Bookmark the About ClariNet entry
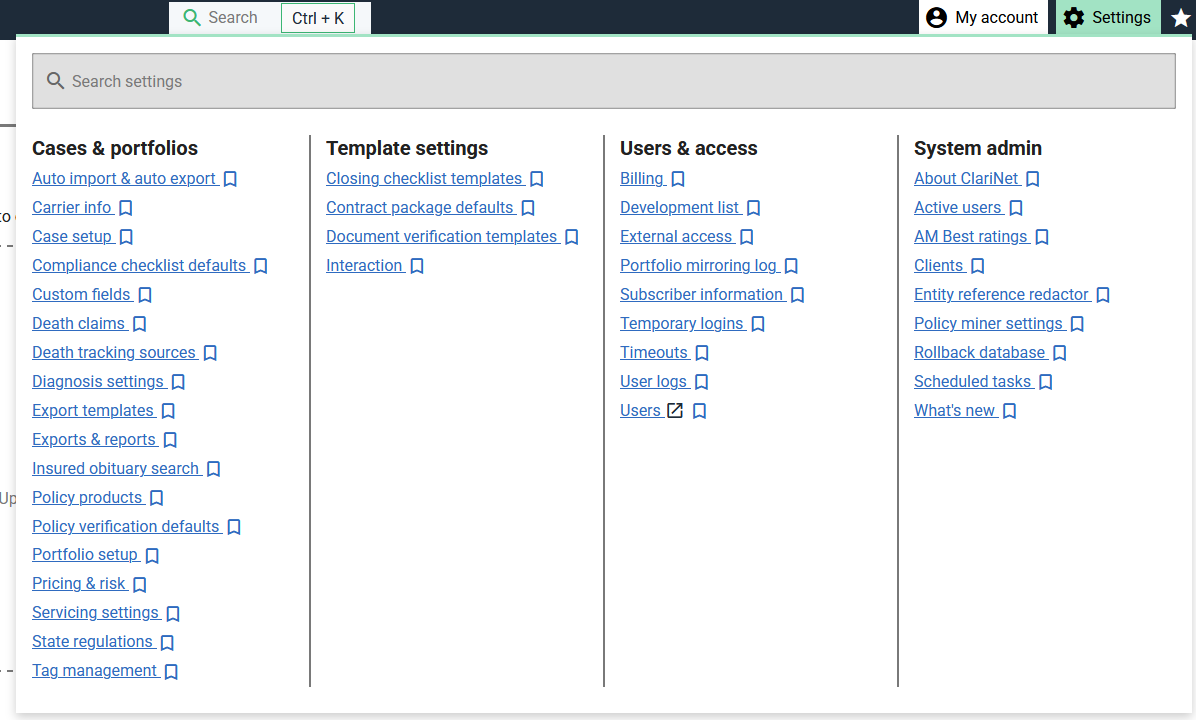 [1033, 179]
